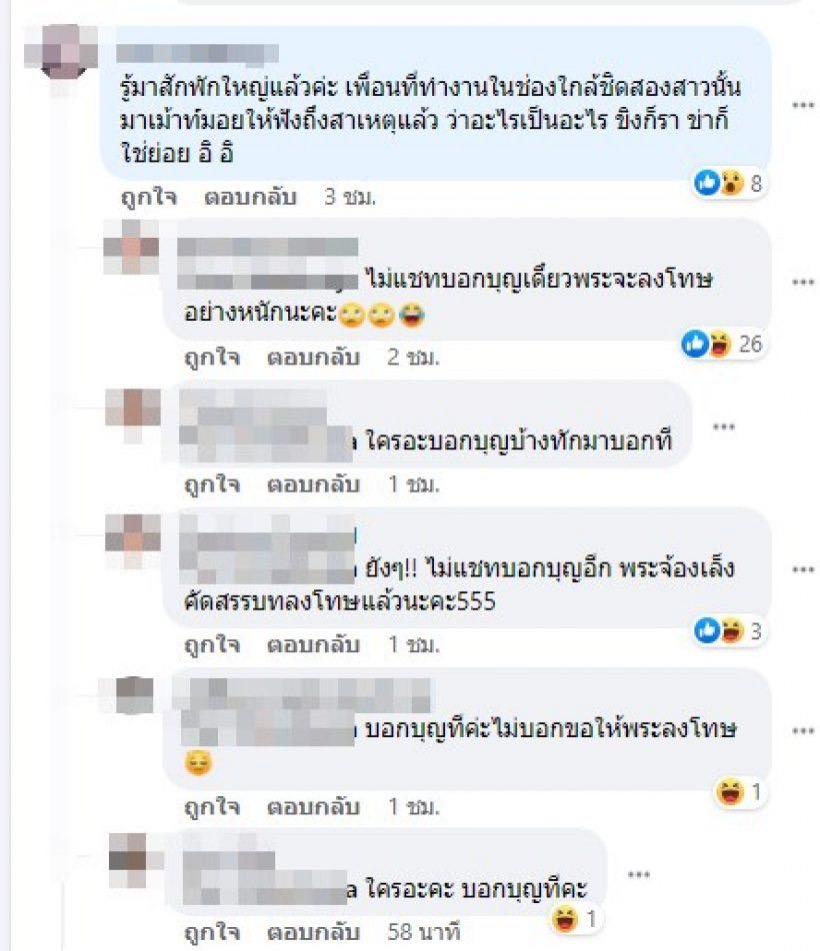
Task: Open options dots for the 26-reaction reply
Action: click(x=802, y=282)
